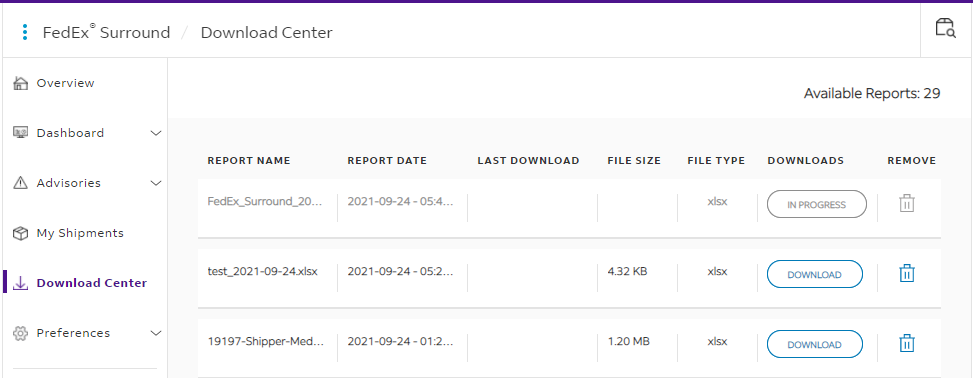Screen dimensions: 973x378
Task: Click the Overview home icon
Action: tap(20, 83)
